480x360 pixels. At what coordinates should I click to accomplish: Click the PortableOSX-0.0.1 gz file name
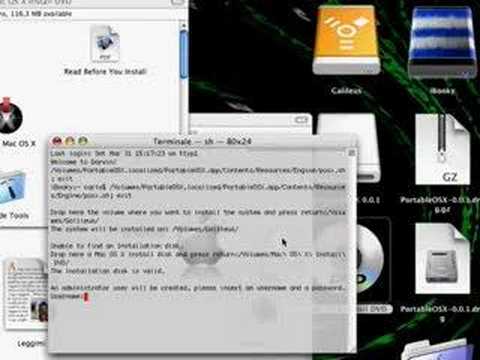pos(440,204)
